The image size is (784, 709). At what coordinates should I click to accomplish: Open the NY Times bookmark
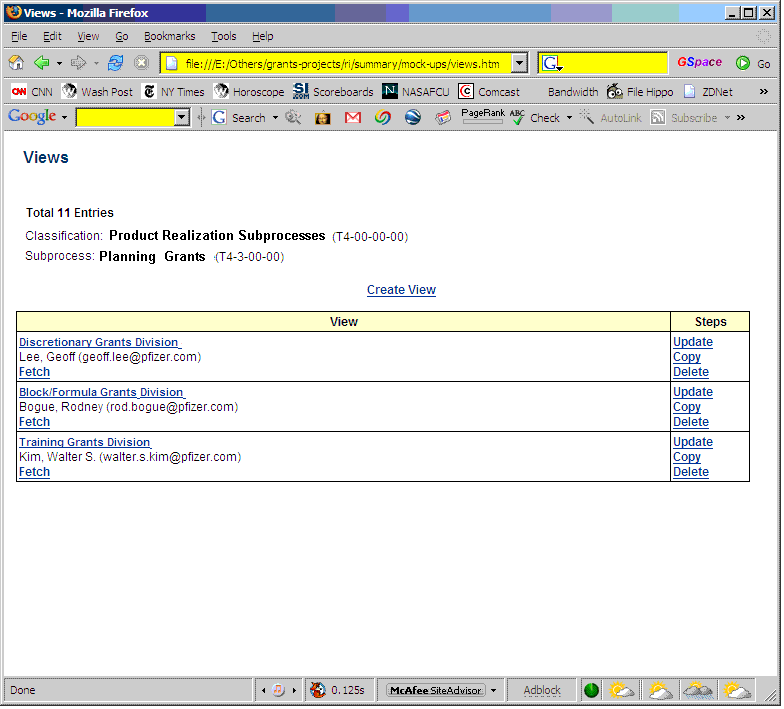pyautogui.click(x=174, y=92)
